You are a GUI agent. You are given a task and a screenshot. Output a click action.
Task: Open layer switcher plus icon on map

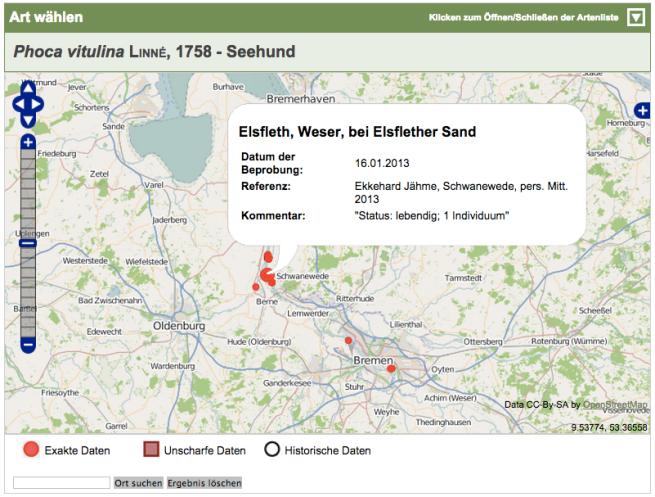coord(642,110)
